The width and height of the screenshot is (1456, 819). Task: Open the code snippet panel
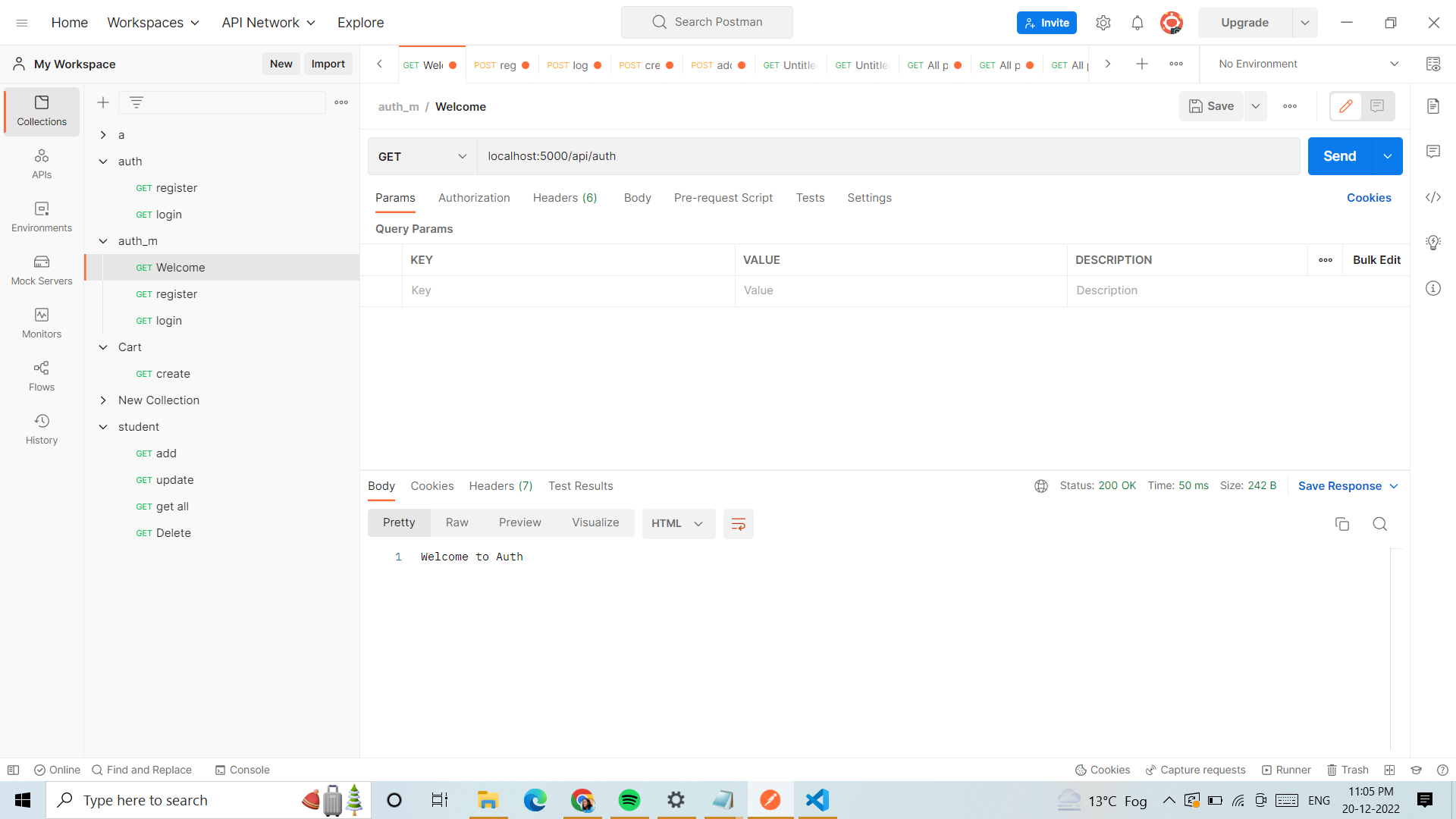[1433, 197]
